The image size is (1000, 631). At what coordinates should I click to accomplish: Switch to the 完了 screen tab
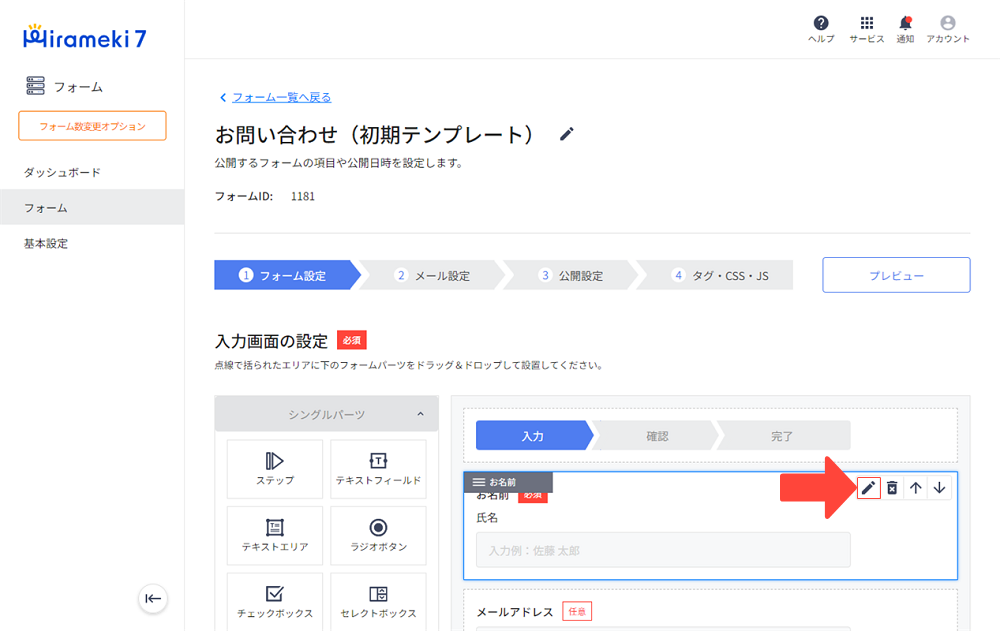783,436
